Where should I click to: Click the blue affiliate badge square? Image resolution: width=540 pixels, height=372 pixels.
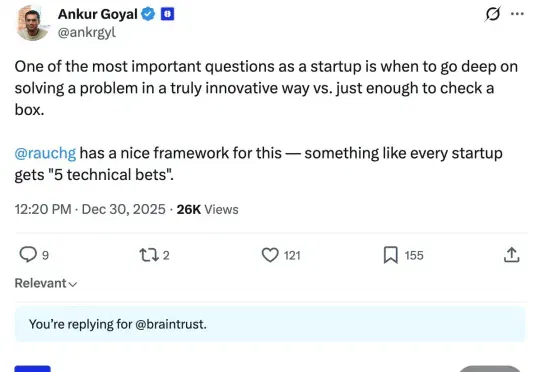(x=167, y=14)
